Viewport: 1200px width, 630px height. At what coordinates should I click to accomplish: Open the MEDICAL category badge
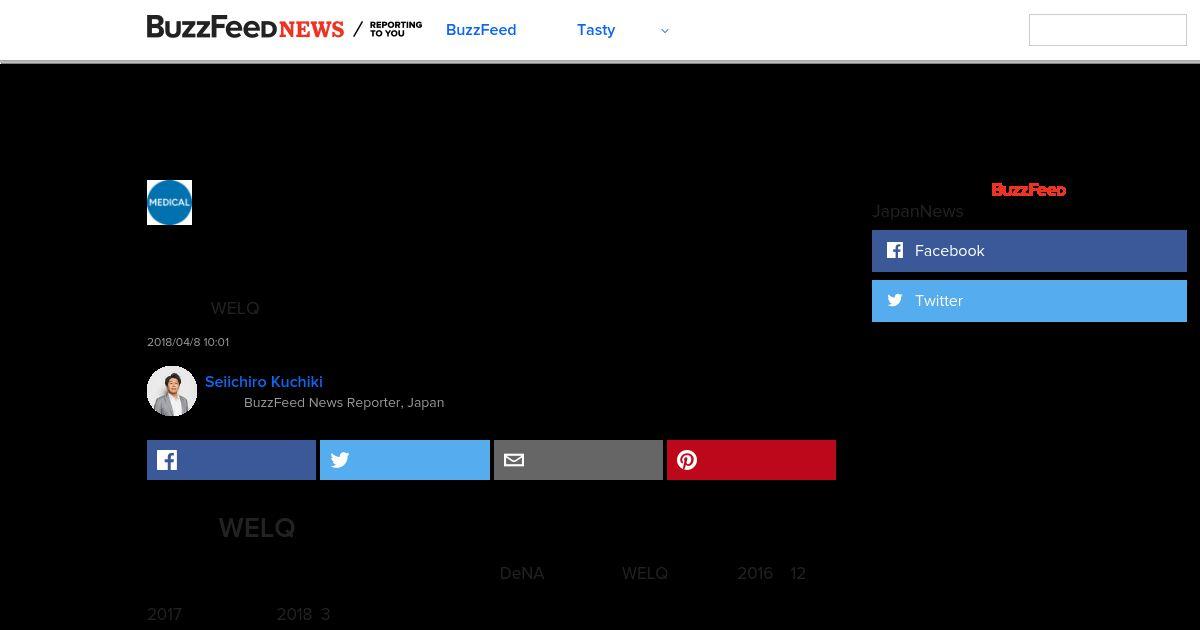tap(169, 202)
